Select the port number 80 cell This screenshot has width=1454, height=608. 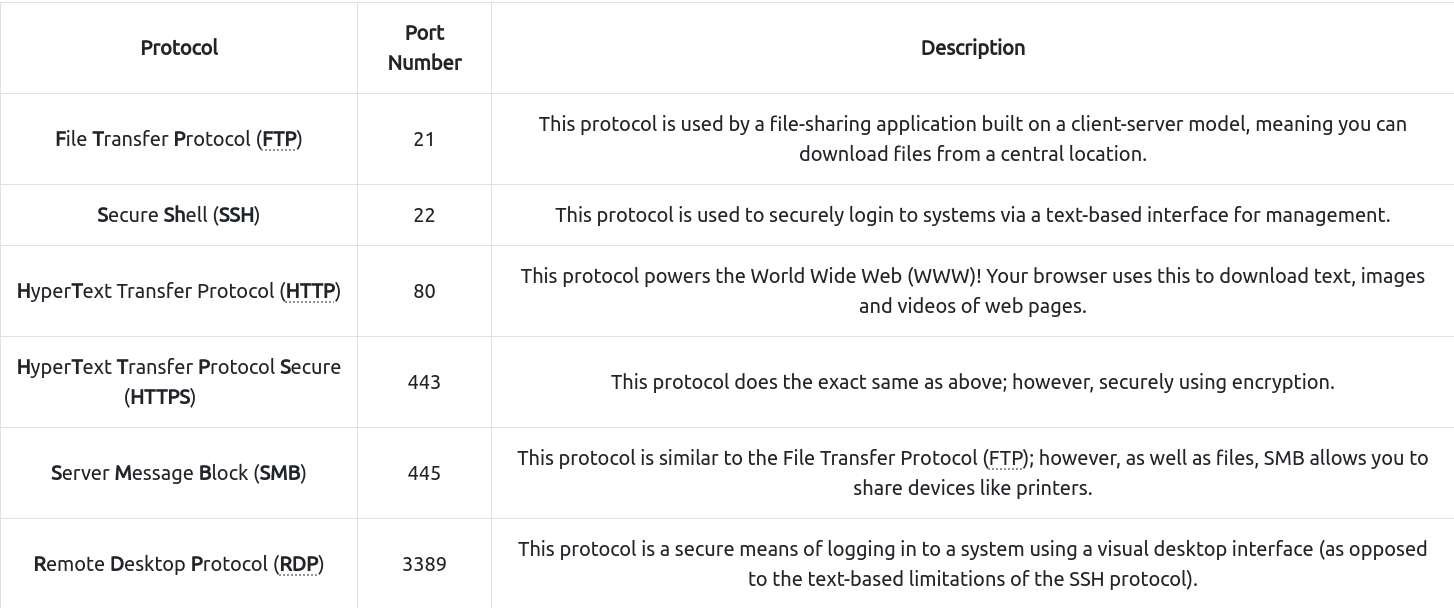[424, 291]
